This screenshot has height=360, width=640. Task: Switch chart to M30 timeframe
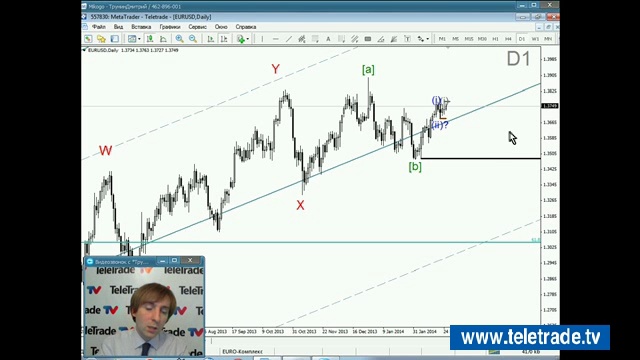(482, 39)
